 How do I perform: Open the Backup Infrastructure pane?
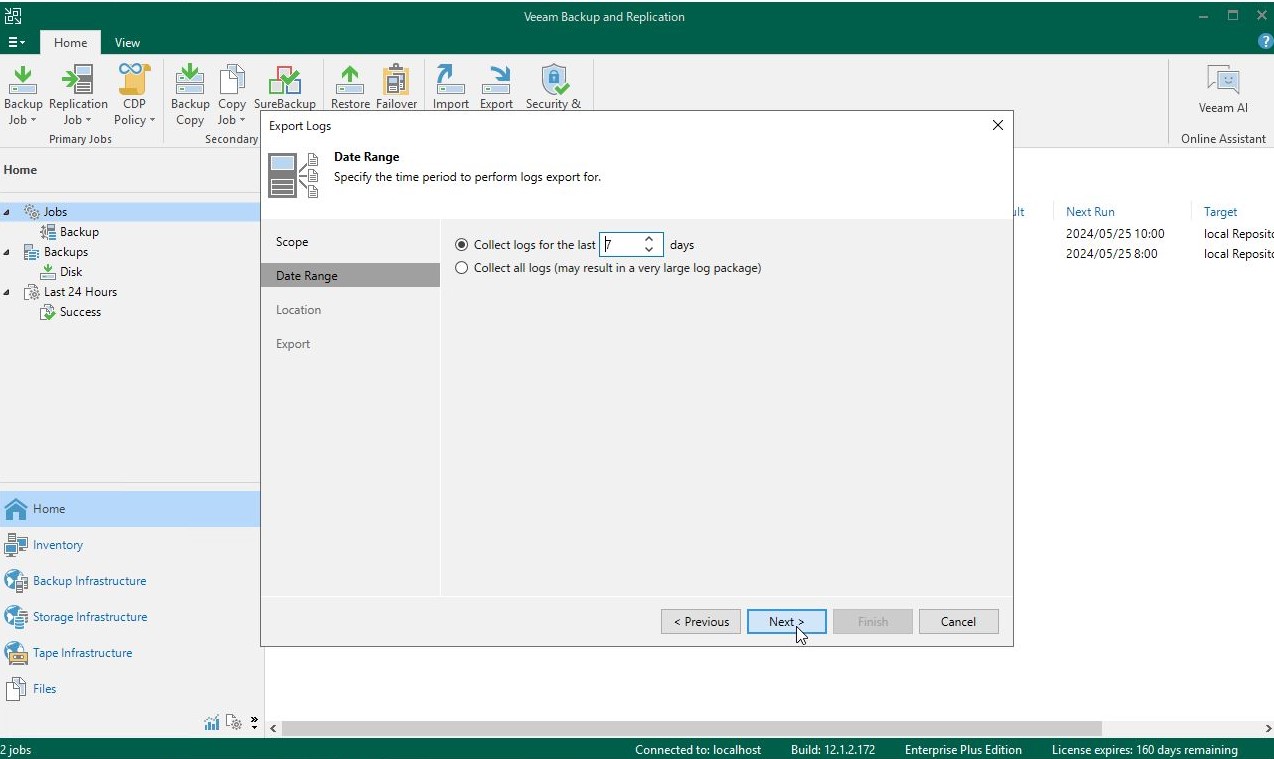coord(130,581)
